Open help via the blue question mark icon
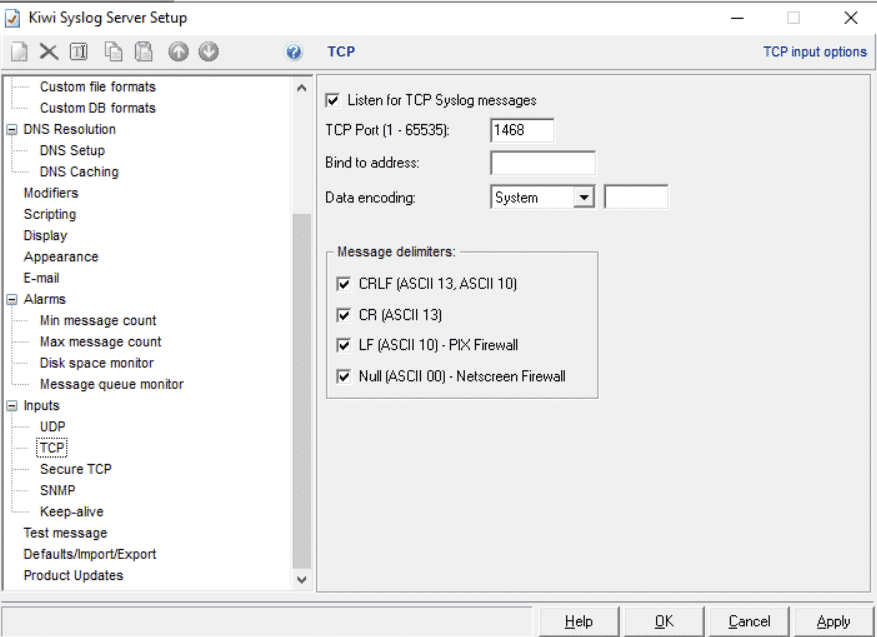Screen dimensions: 877x637 294,53
